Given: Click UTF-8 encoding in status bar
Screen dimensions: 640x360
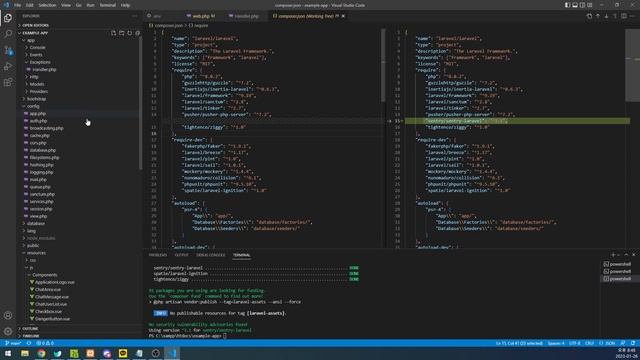Looking at the screenshot, I should [x=575, y=343].
